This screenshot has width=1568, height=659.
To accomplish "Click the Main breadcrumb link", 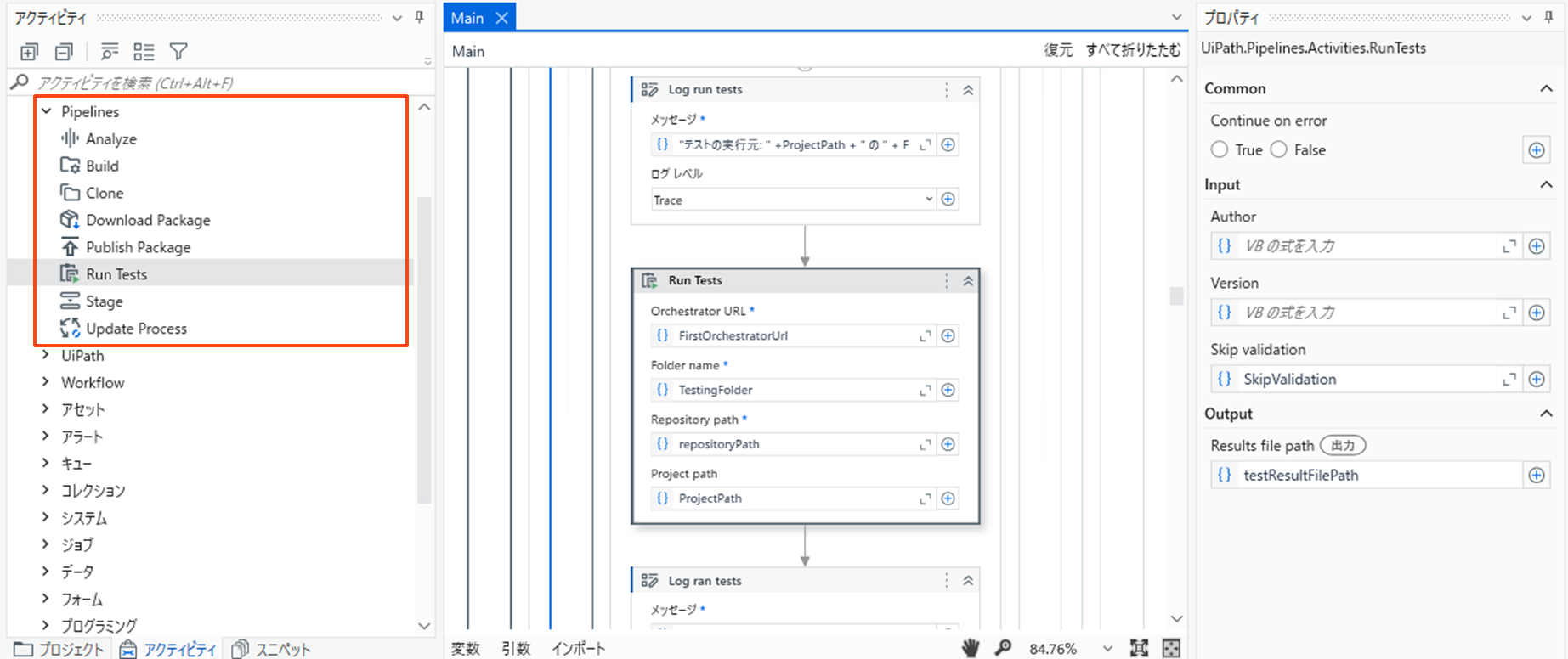I will click(468, 51).
